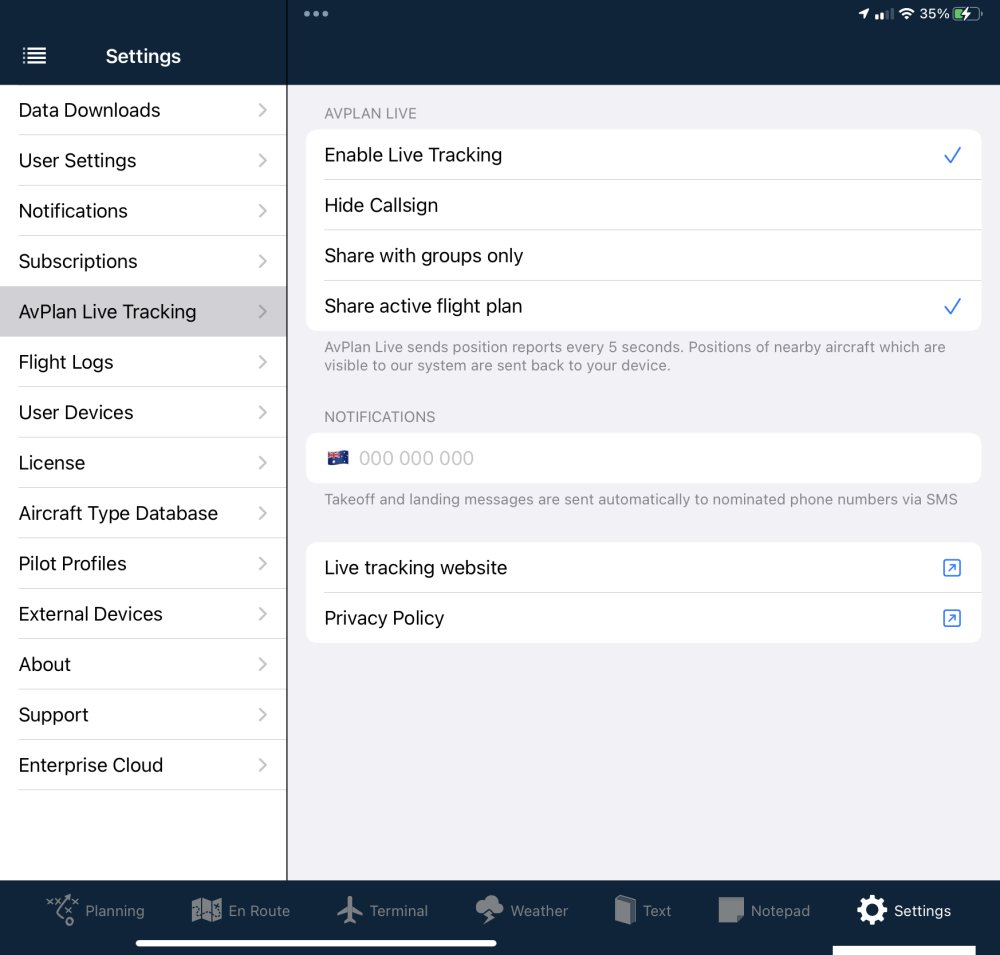1000x955 pixels.
Task: Toggle Share with groups only
Action: 643,256
